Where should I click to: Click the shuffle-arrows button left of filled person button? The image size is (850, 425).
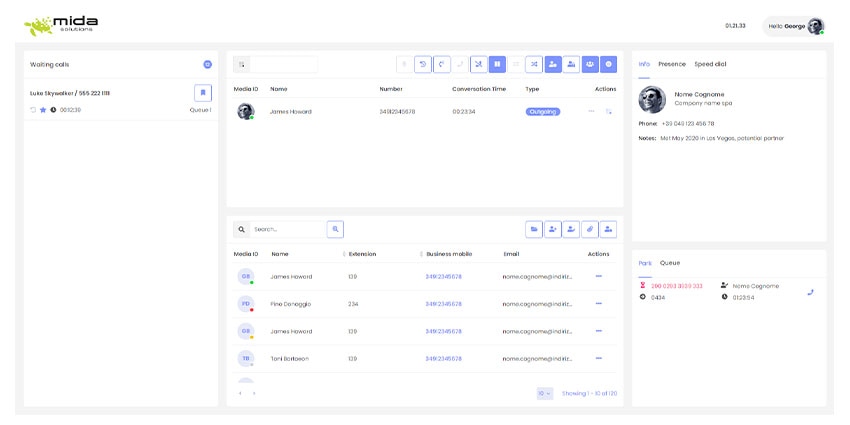coord(534,65)
